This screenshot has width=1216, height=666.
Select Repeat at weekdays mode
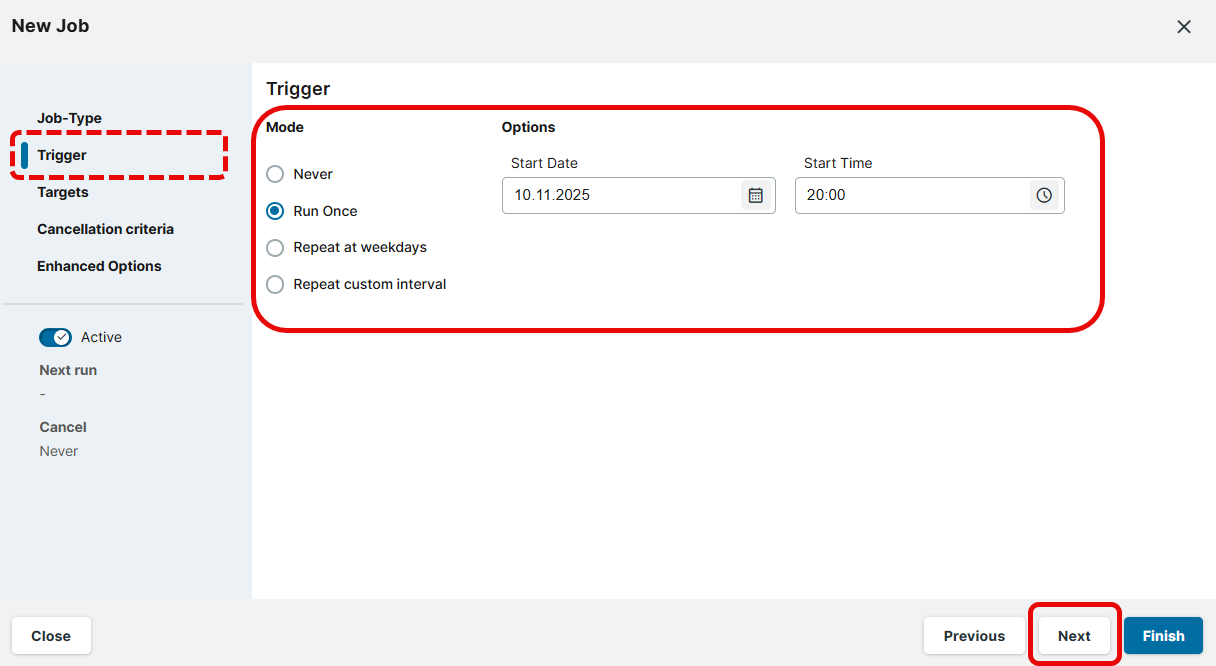tap(275, 248)
